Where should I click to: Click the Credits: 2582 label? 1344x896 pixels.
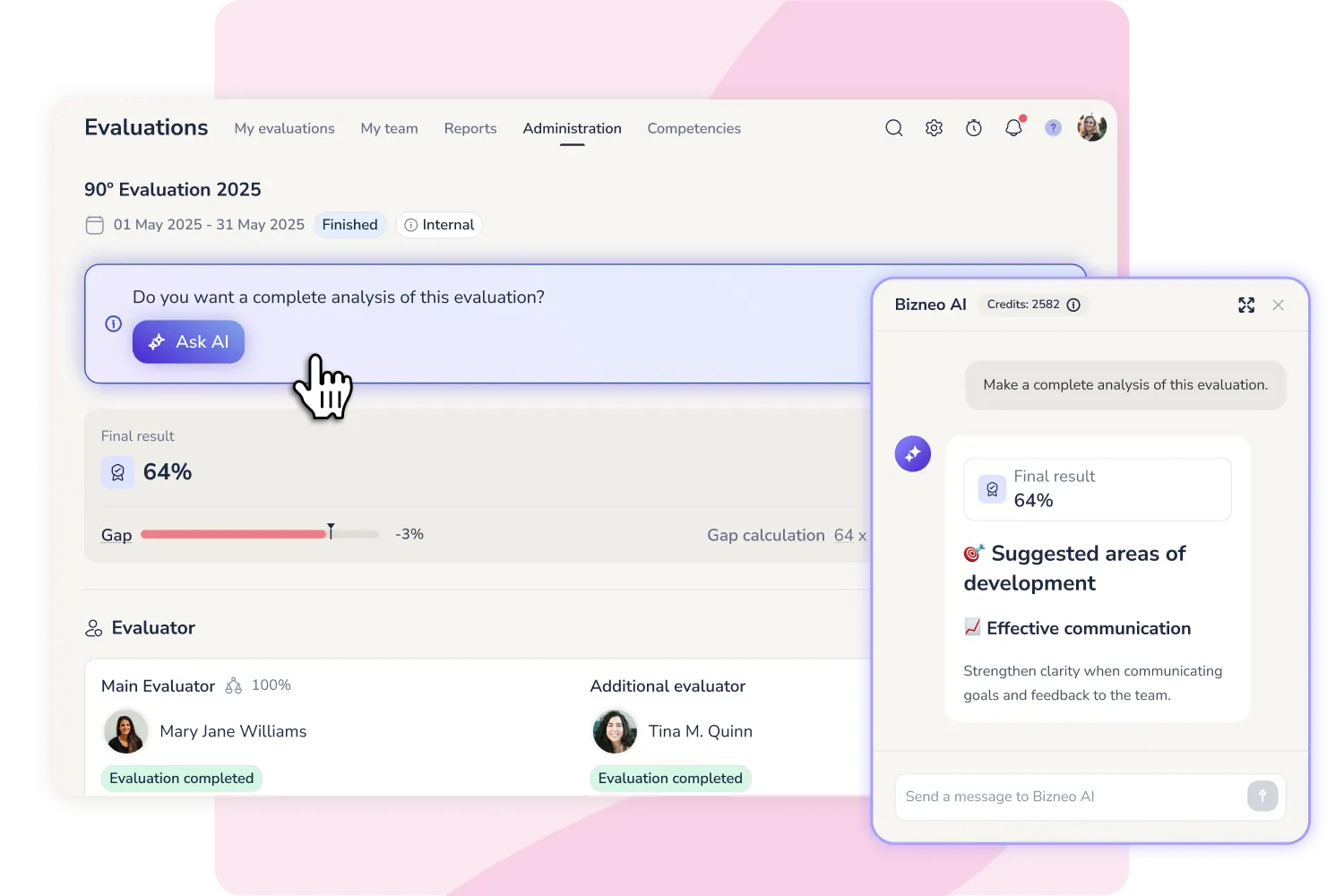coord(1023,305)
